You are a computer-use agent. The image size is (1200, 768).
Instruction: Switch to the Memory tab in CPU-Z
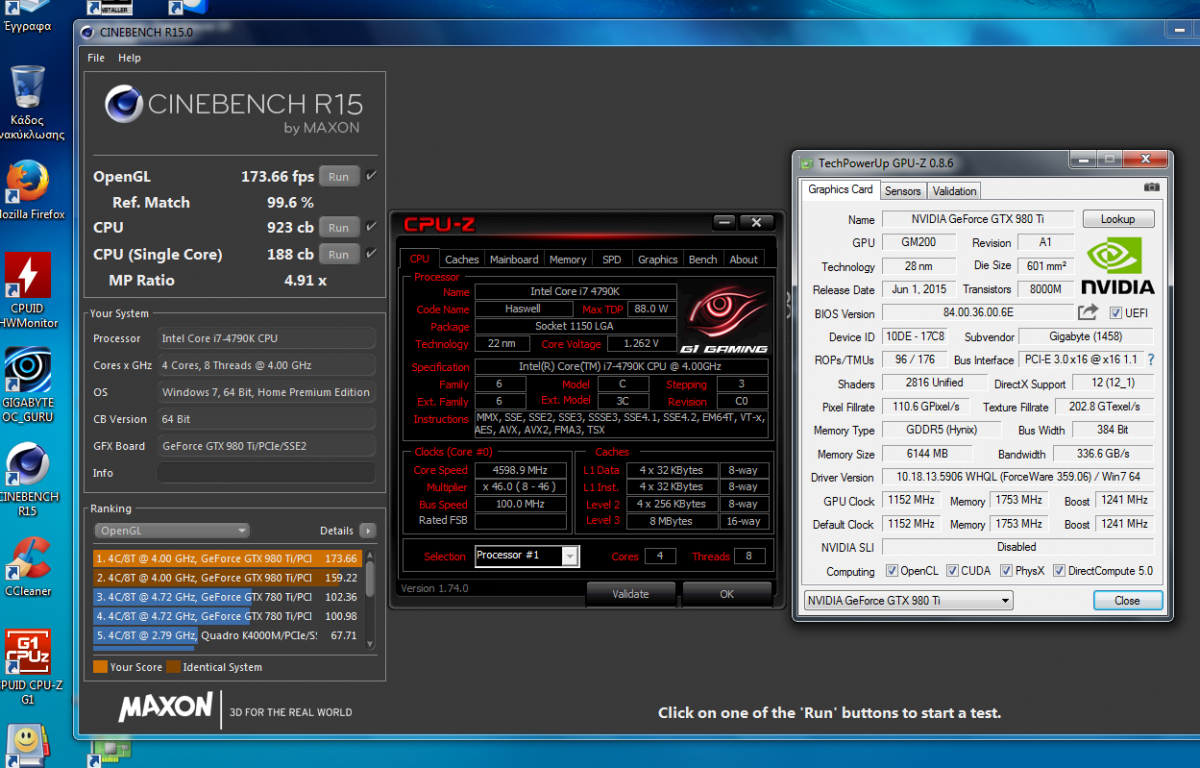coord(568,260)
